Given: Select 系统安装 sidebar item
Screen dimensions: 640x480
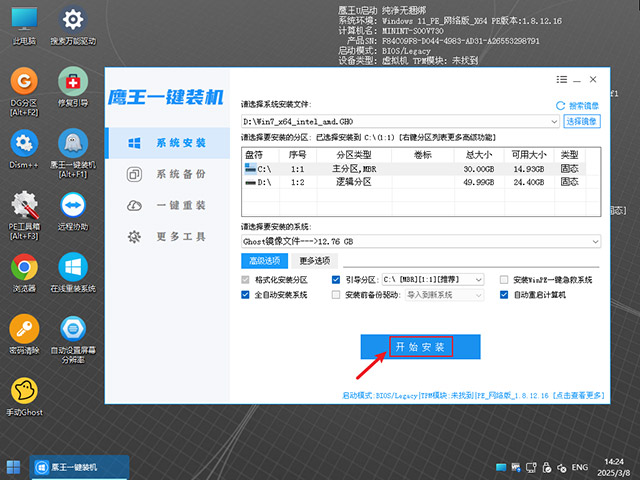Looking at the screenshot, I should coord(168,143).
